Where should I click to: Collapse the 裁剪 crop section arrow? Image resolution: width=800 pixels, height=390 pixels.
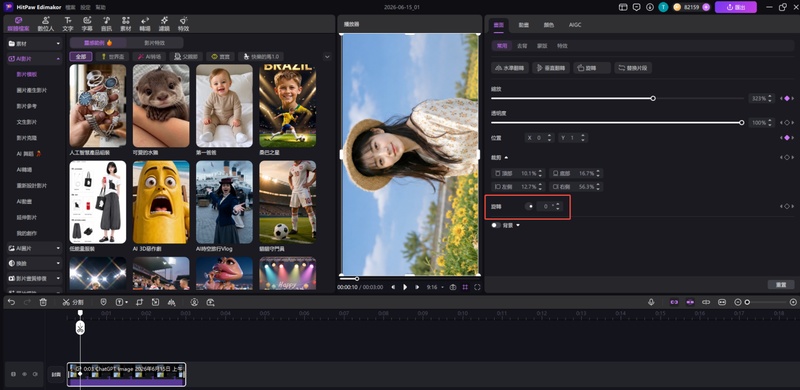point(506,157)
